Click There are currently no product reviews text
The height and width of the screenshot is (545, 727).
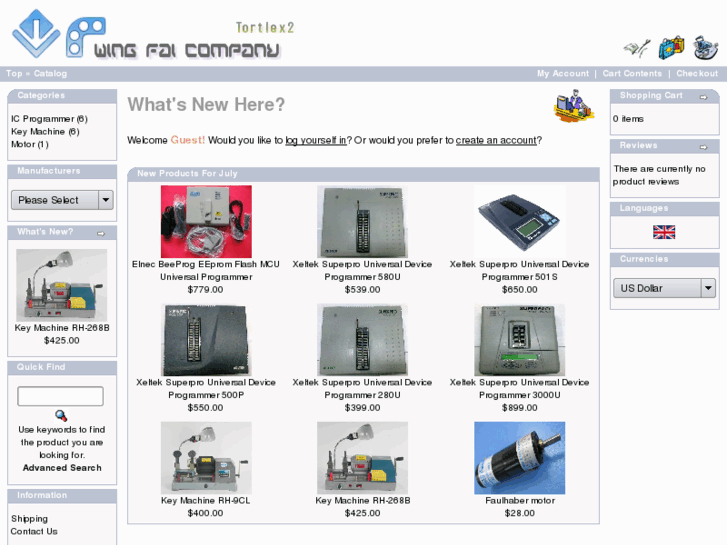click(x=659, y=175)
